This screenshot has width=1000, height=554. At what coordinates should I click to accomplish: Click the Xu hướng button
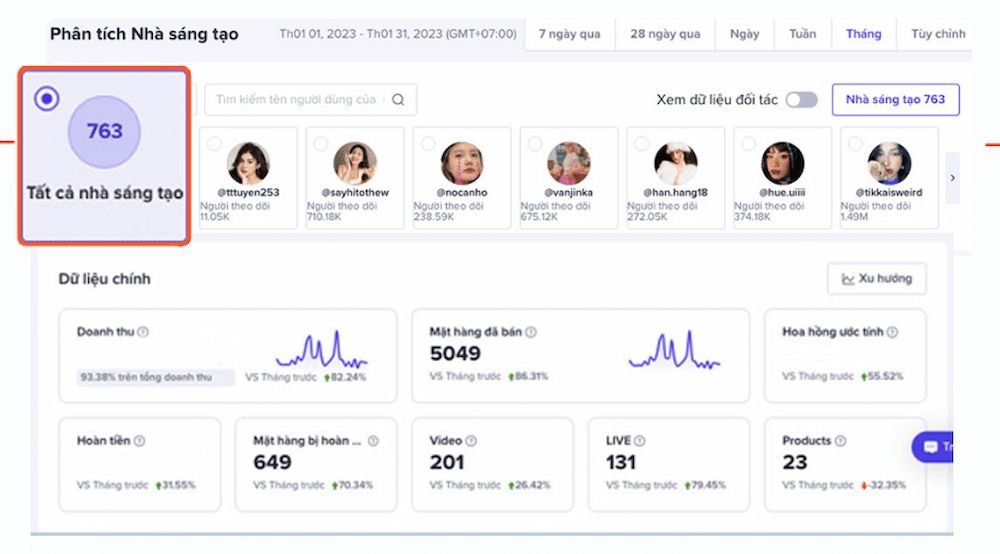pyautogui.click(x=877, y=279)
